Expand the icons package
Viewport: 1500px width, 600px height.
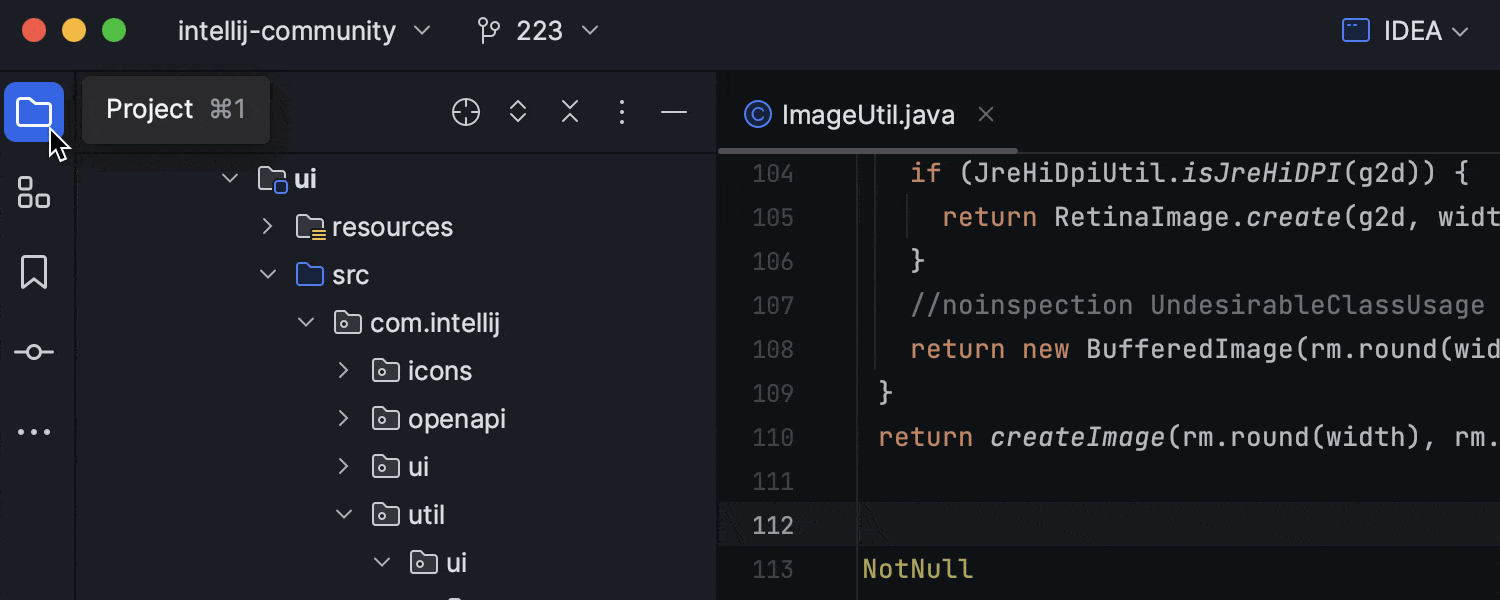point(343,371)
